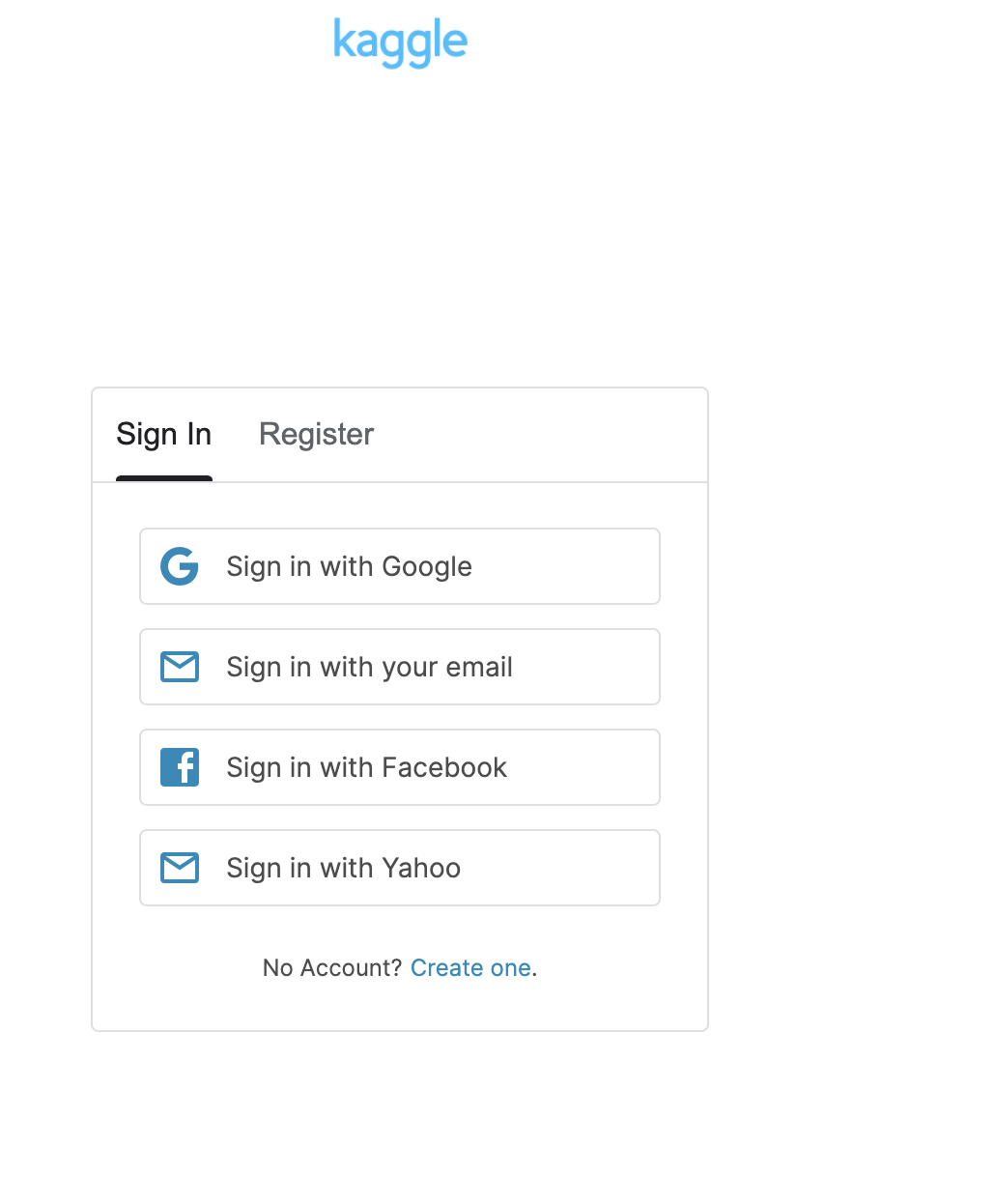Select the Sign In tab

tap(164, 435)
